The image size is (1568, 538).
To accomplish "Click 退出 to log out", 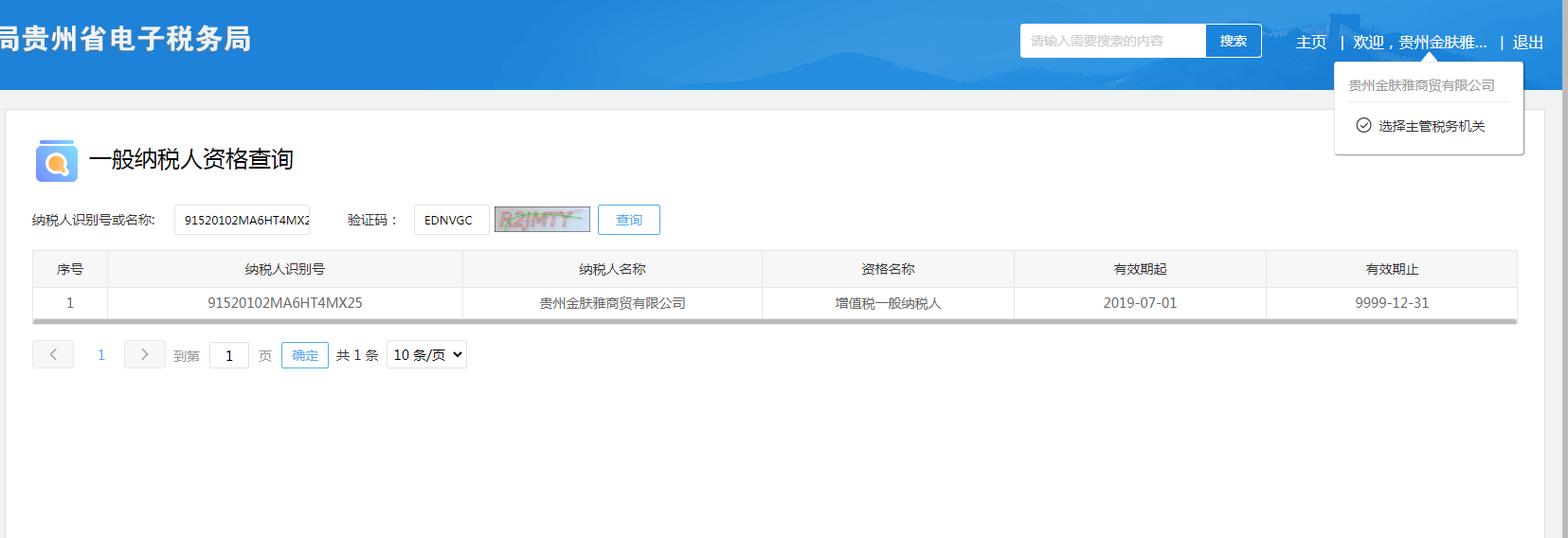I will (1527, 42).
